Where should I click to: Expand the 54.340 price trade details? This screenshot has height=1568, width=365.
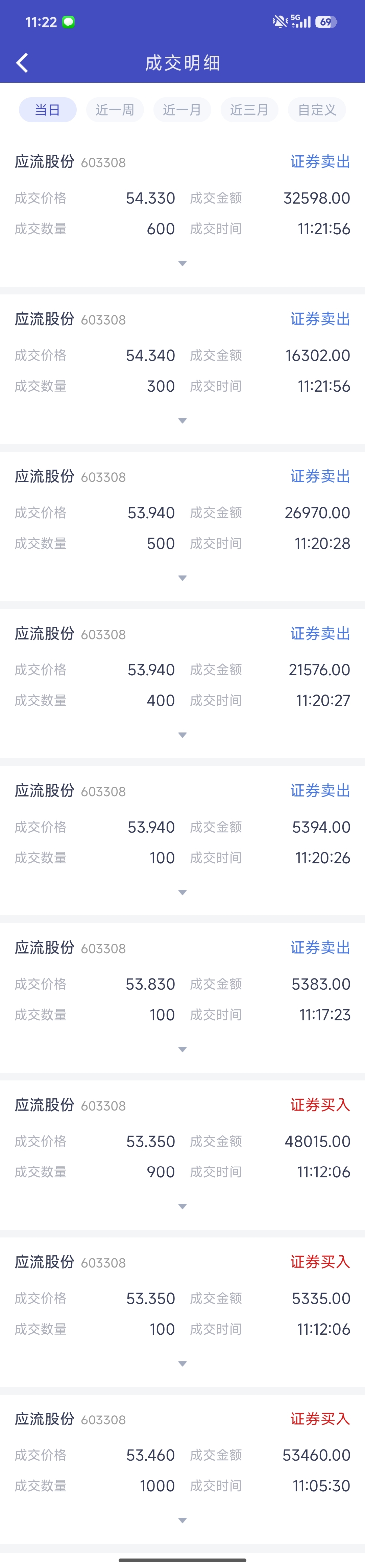pyautogui.click(x=182, y=421)
